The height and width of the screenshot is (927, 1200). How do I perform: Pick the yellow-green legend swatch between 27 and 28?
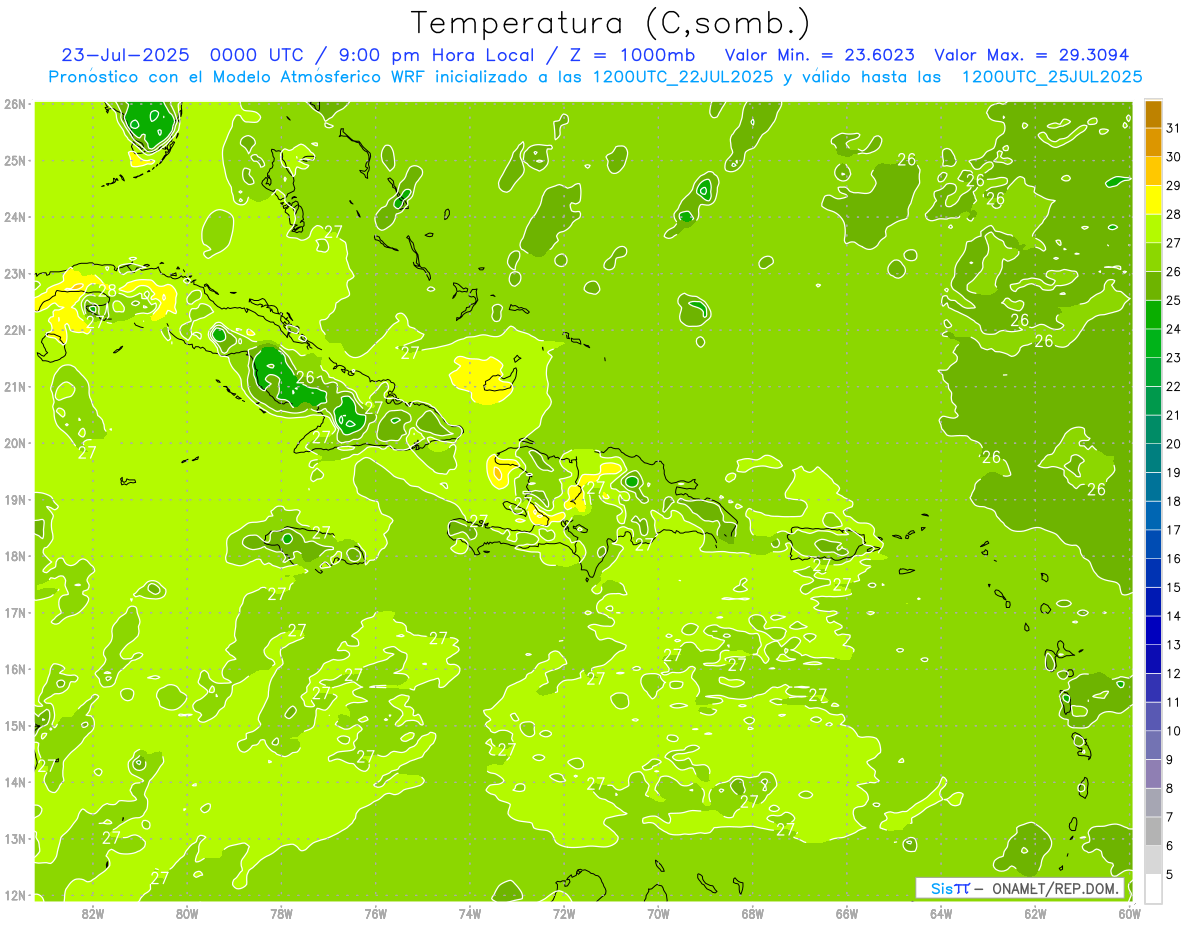coord(1153,229)
